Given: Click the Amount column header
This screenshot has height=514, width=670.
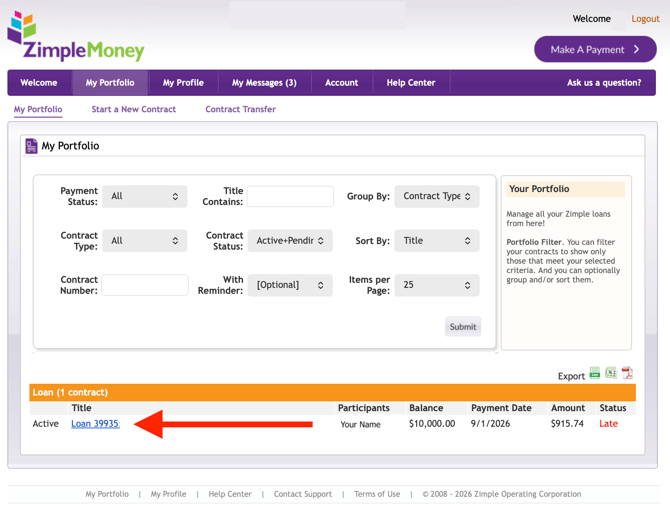Looking at the screenshot, I should 568,408.
